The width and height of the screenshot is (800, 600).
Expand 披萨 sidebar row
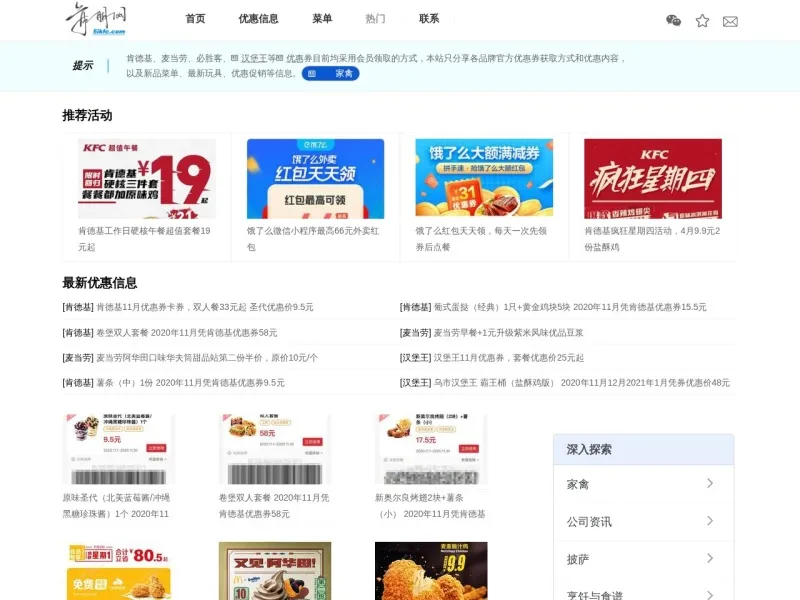click(x=643, y=559)
